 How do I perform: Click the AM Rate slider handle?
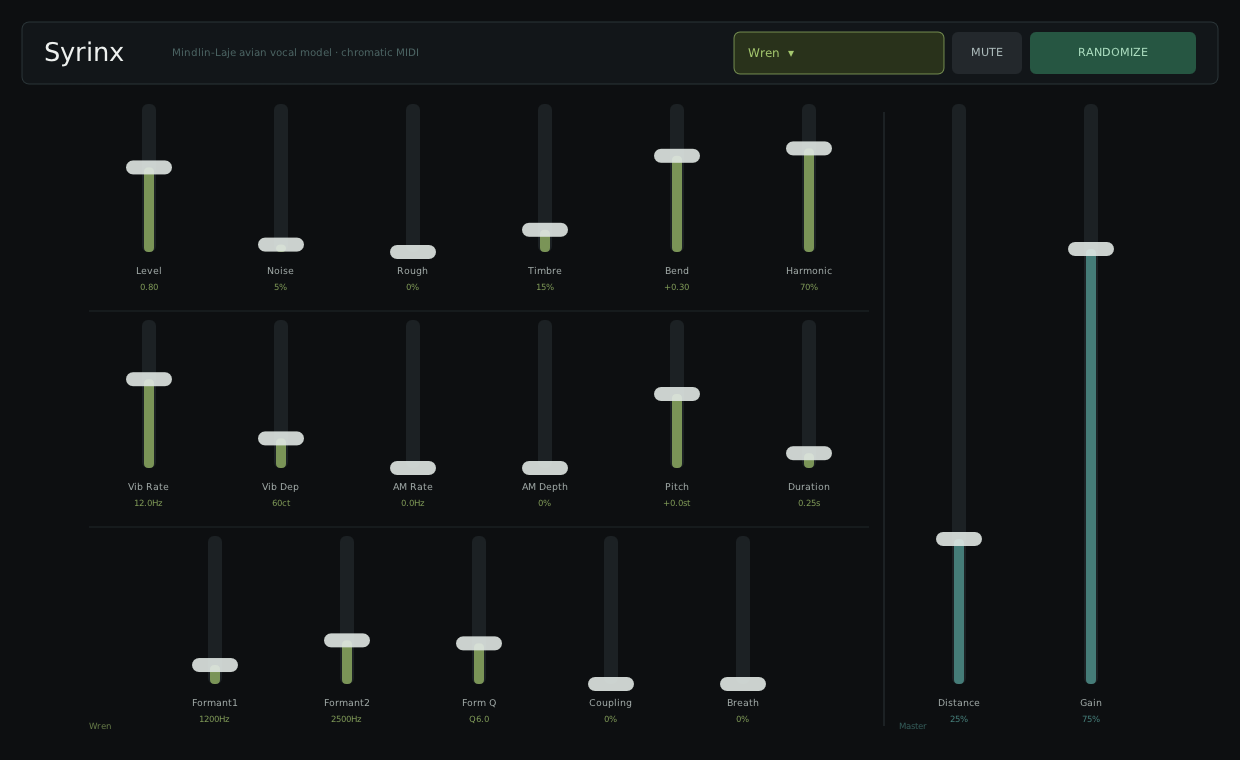coord(413,468)
